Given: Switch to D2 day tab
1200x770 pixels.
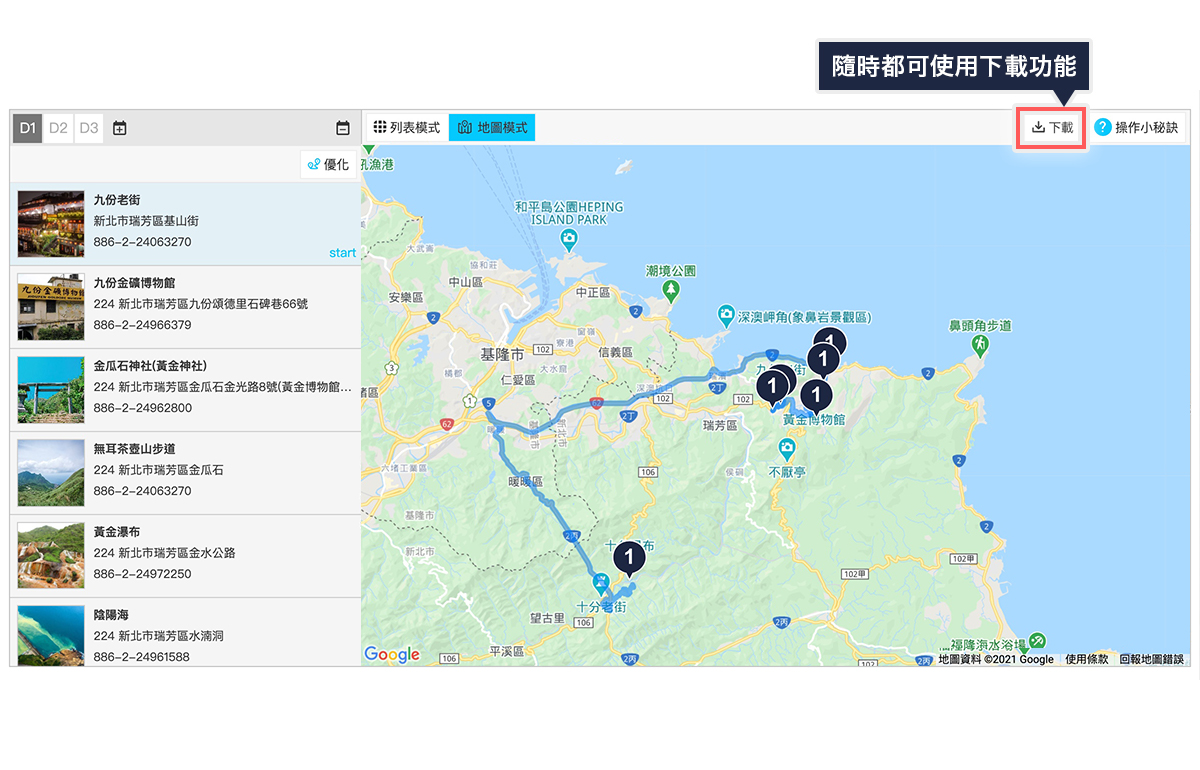Looking at the screenshot, I should point(58,128).
